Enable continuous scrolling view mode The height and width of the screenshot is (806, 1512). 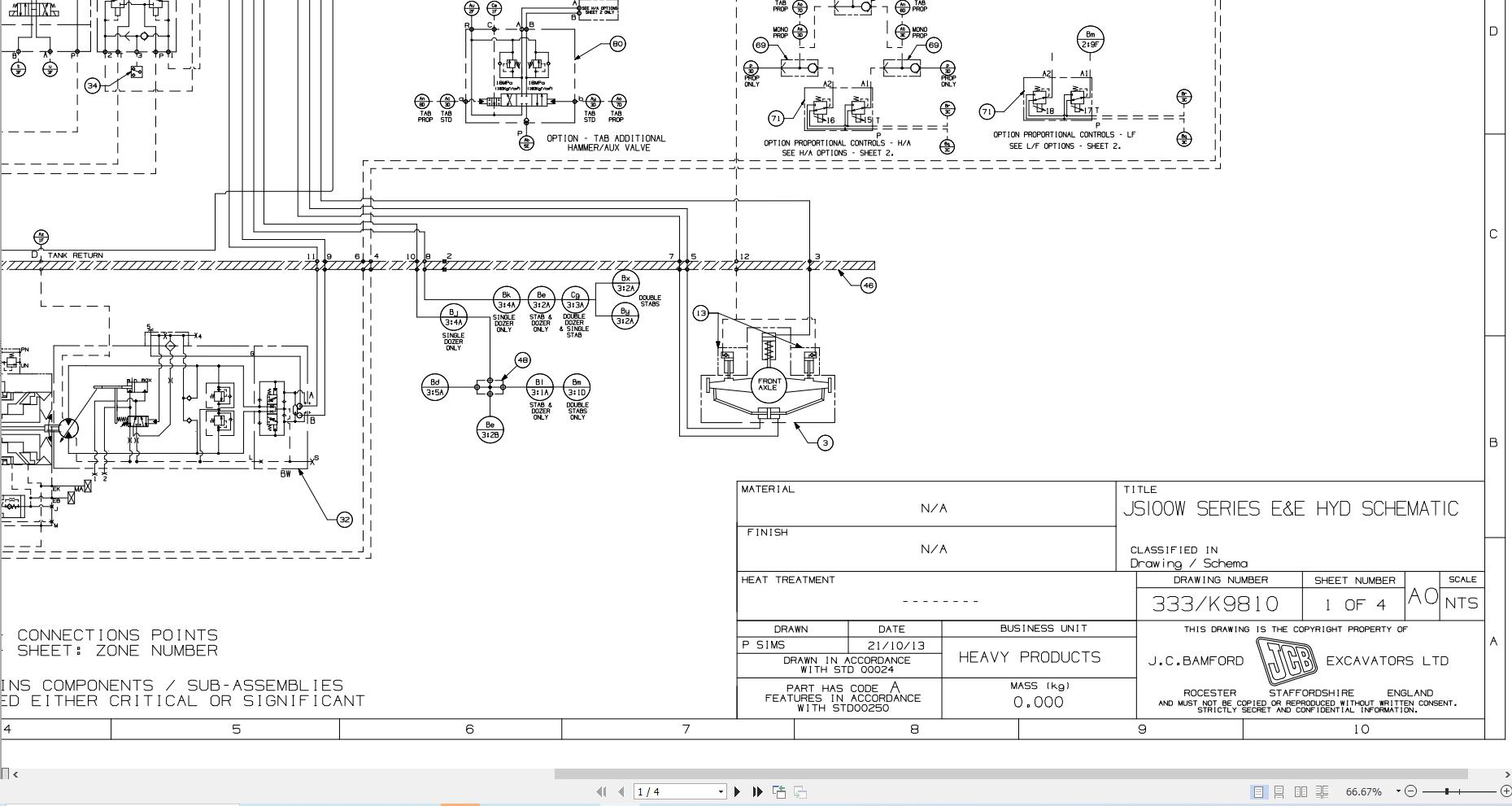tap(1279, 791)
